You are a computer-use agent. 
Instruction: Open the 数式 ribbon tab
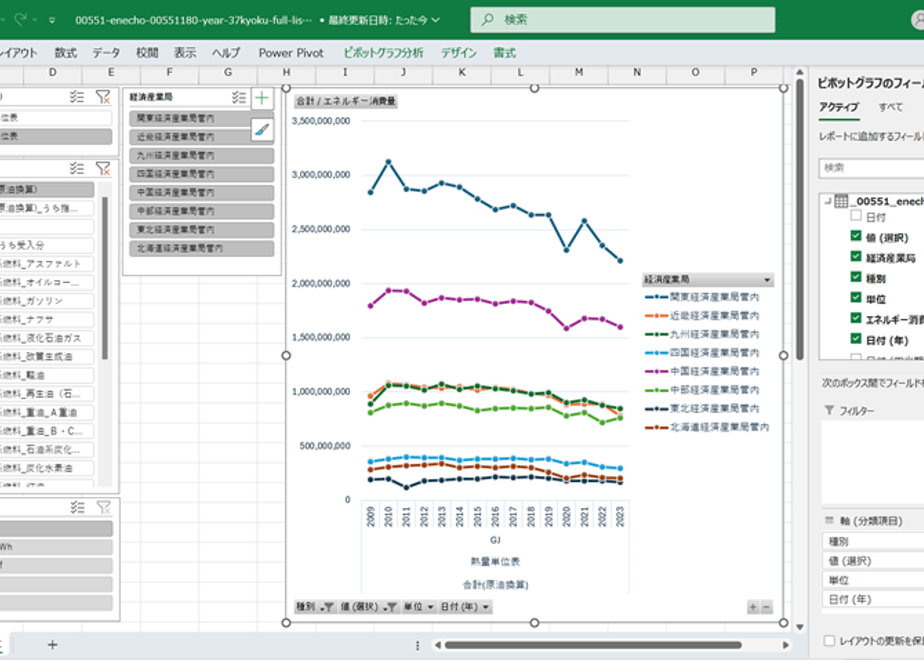click(65, 53)
